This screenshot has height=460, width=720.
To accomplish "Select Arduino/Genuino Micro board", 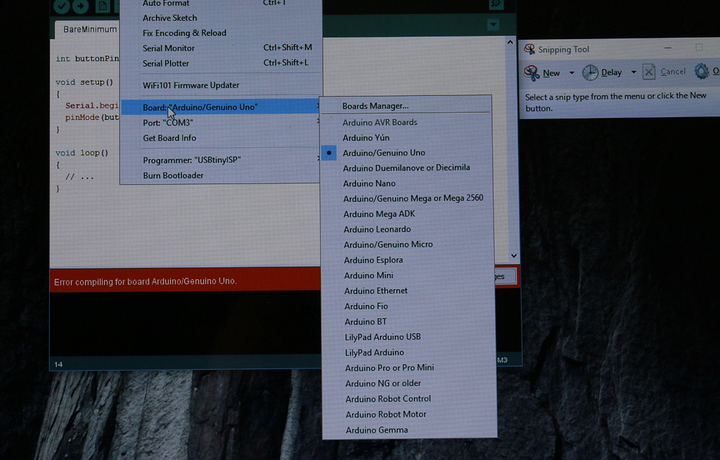I will (x=388, y=245).
